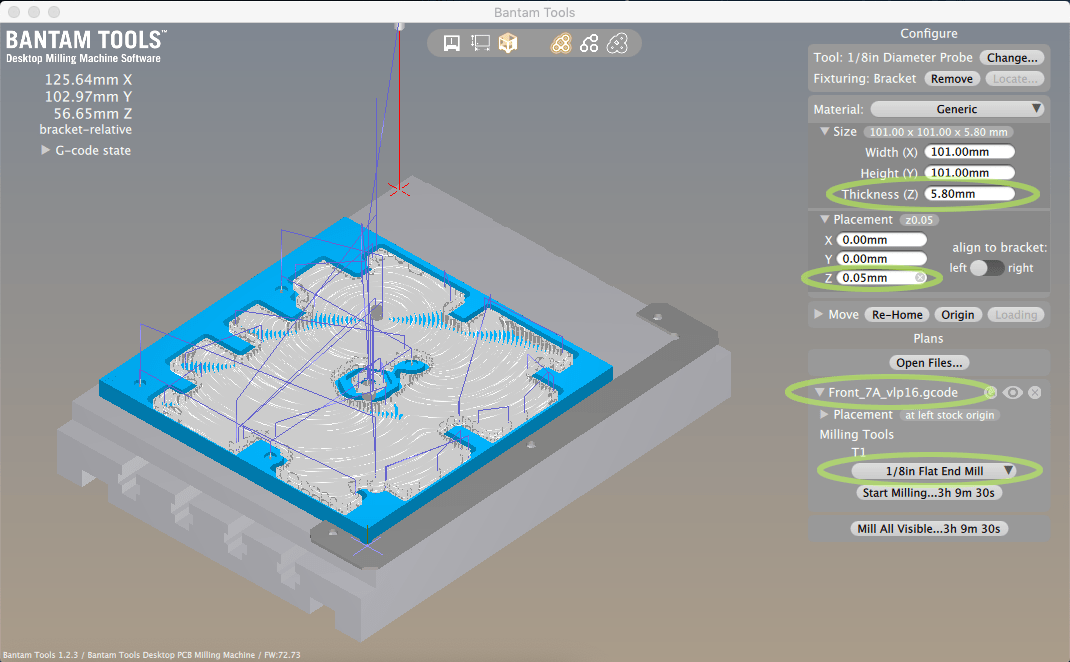Click the 56.65mm Z coordinate readout

93,114
